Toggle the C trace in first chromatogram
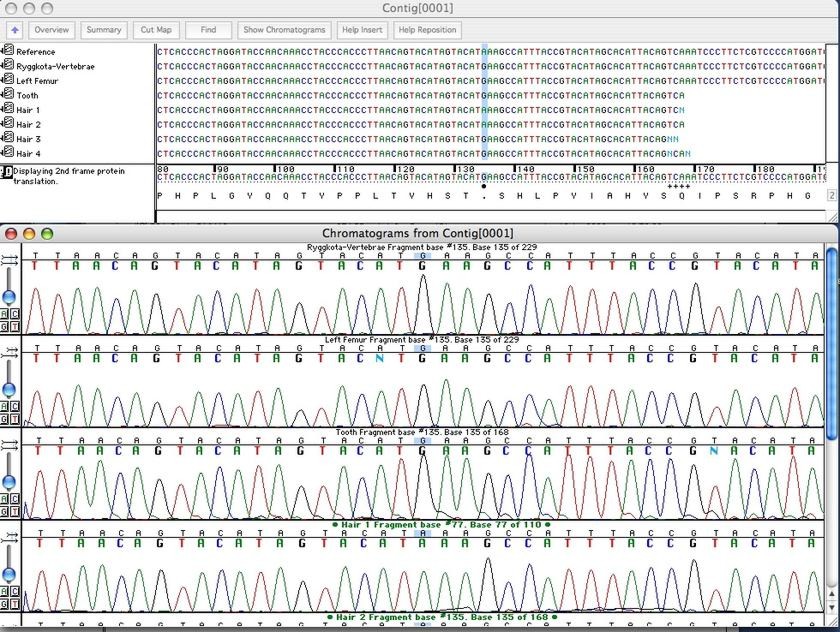 coord(14,313)
